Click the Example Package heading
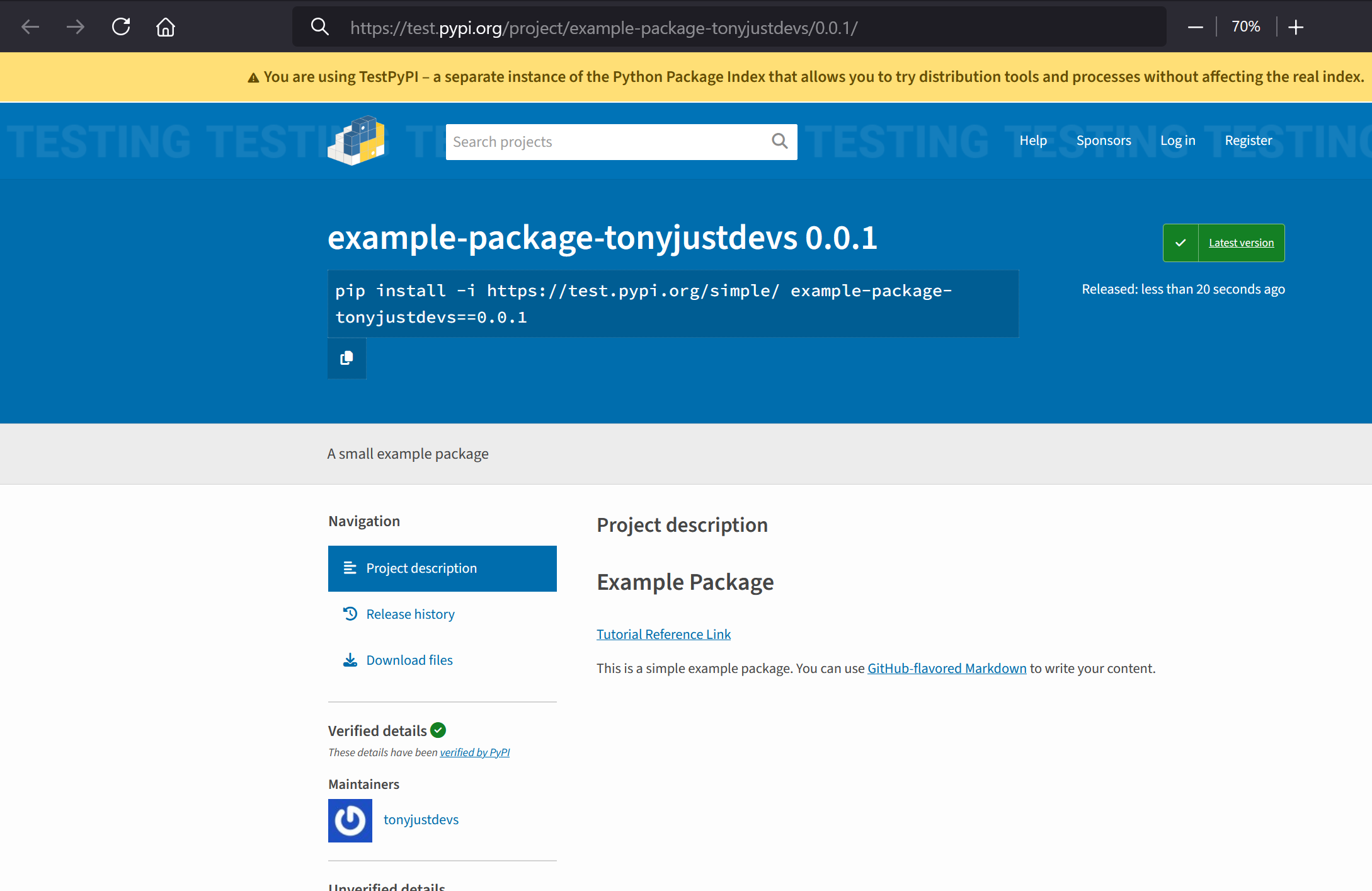Viewport: 1372px width, 891px height. tap(685, 582)
